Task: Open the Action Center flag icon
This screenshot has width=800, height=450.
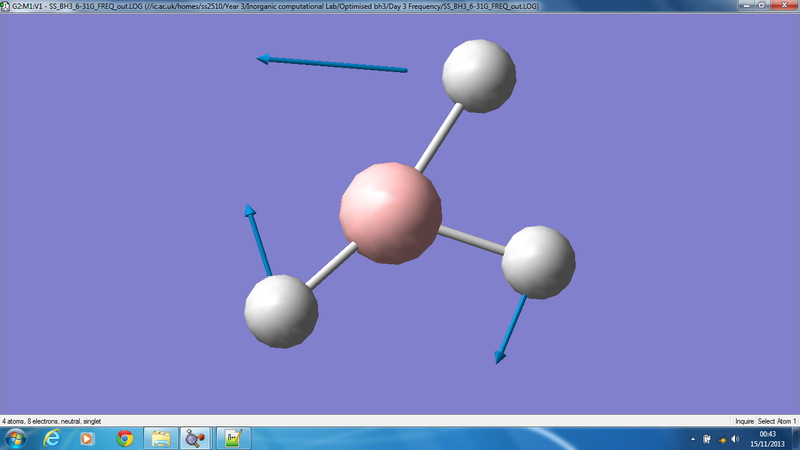Action: tap(707, 439)
